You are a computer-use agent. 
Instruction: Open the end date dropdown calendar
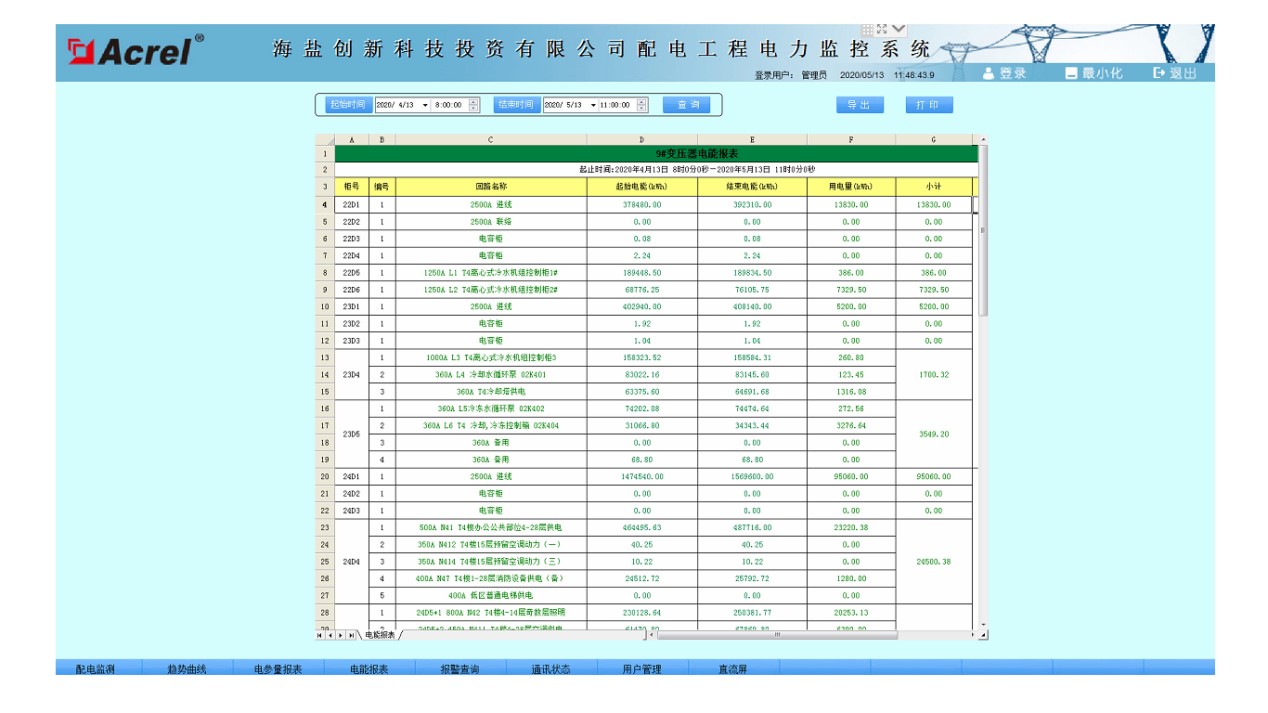tap(593, 105)
